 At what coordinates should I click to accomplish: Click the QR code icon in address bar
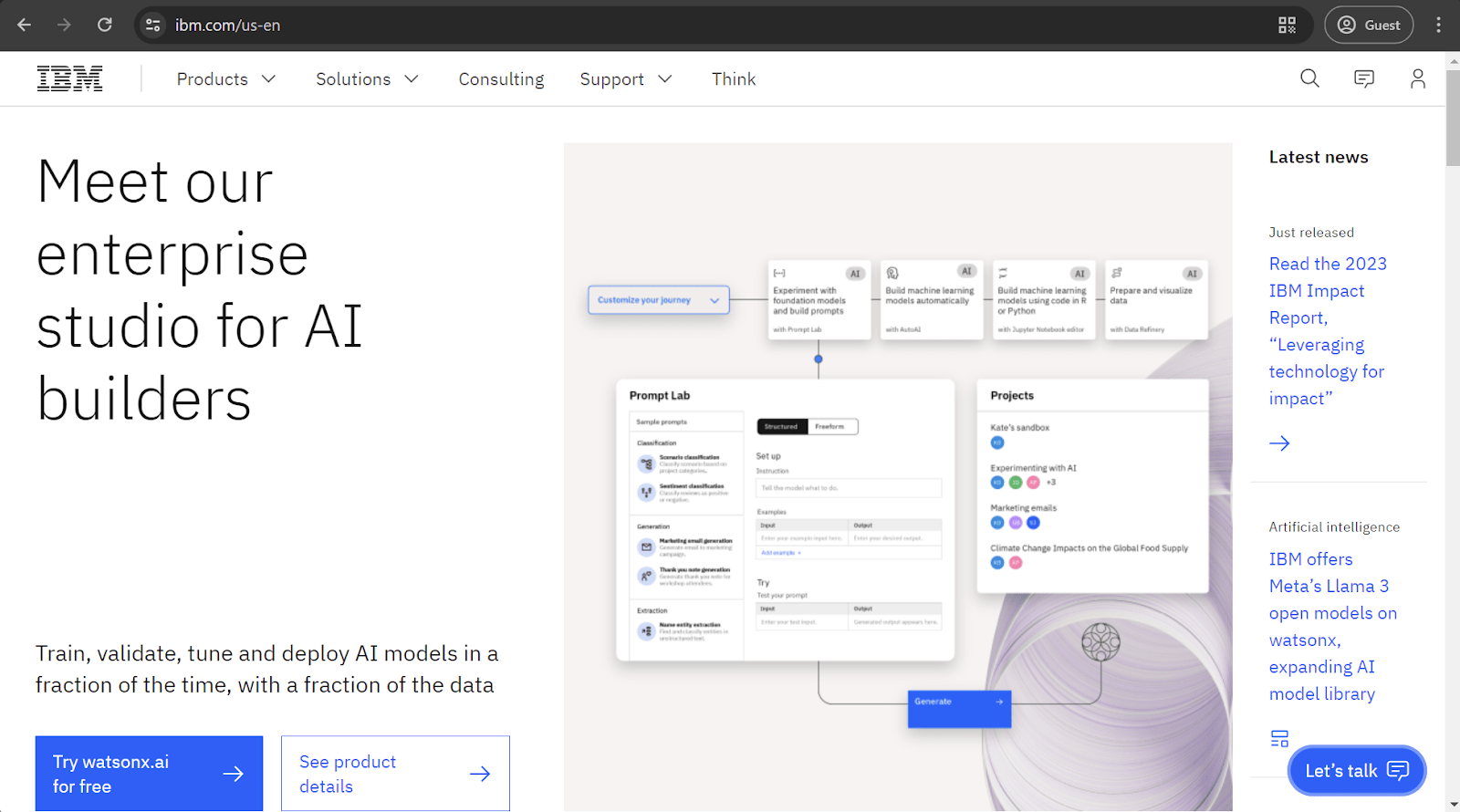[1287, 25]
